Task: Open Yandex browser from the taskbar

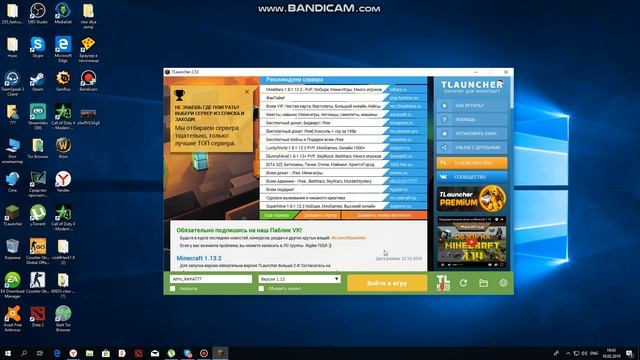Action: coord(73,353)
